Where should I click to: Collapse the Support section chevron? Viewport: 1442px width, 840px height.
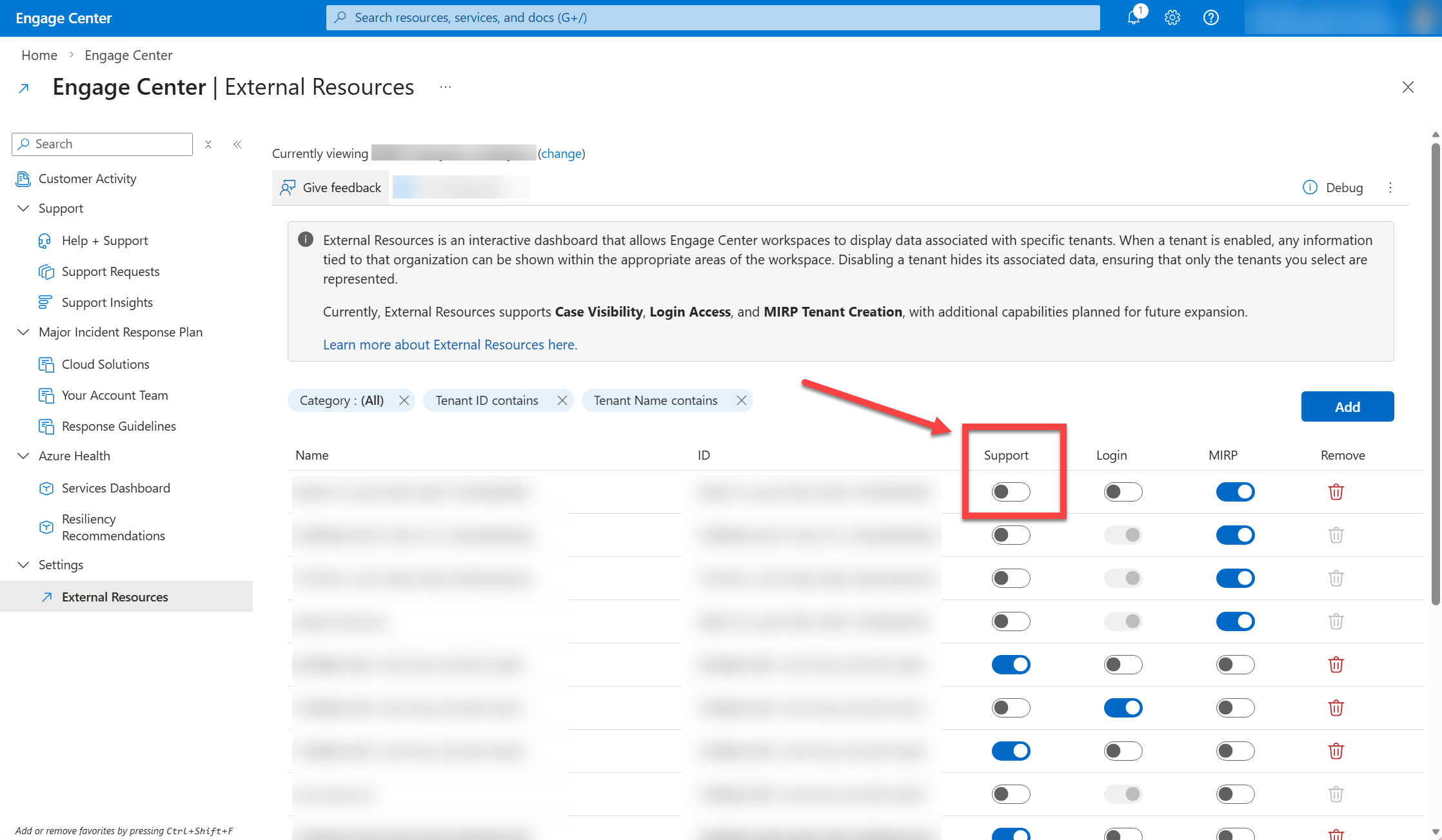click(23, 208)
